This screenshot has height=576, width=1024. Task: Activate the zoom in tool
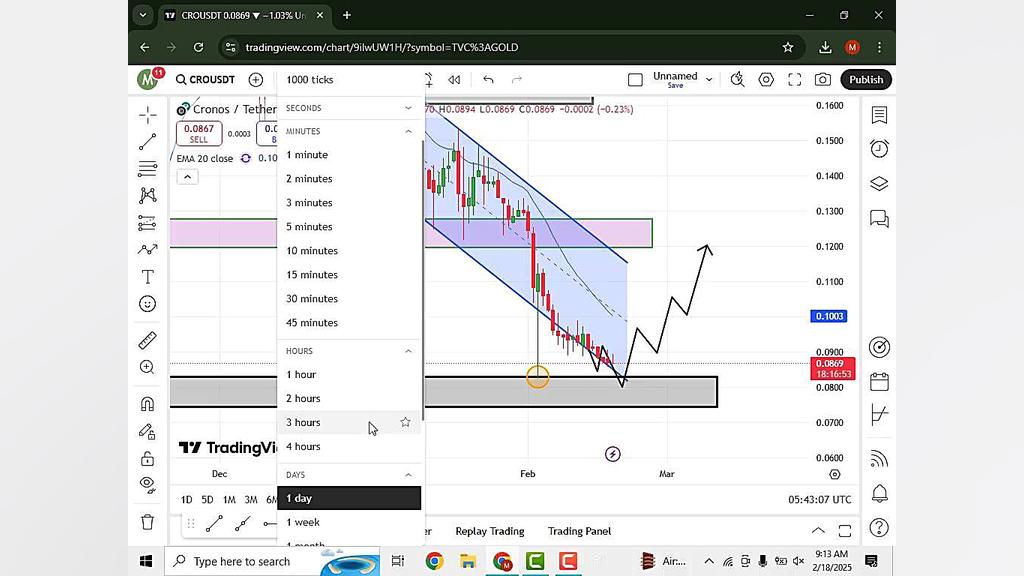click(148, 367)
